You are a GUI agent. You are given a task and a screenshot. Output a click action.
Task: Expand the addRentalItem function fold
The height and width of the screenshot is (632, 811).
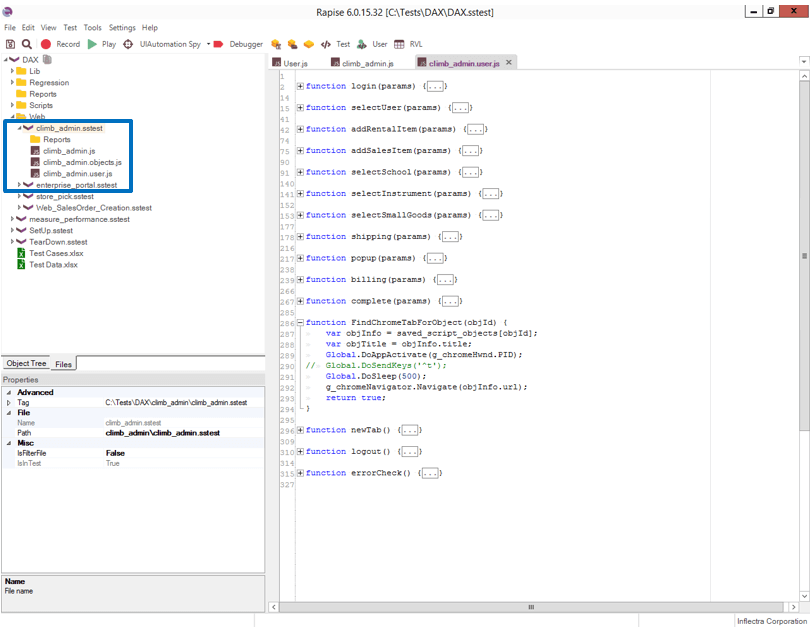click(x=300, y=129)
